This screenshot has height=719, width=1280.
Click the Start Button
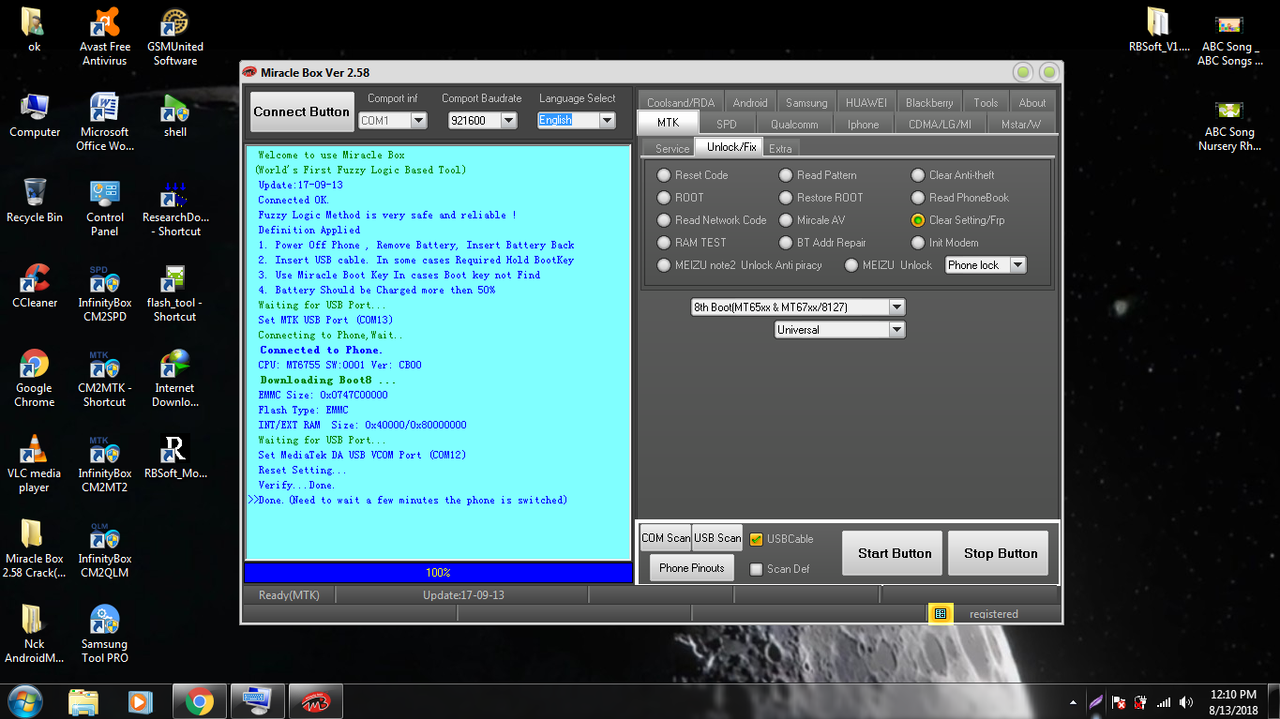(x=894, y=553)
